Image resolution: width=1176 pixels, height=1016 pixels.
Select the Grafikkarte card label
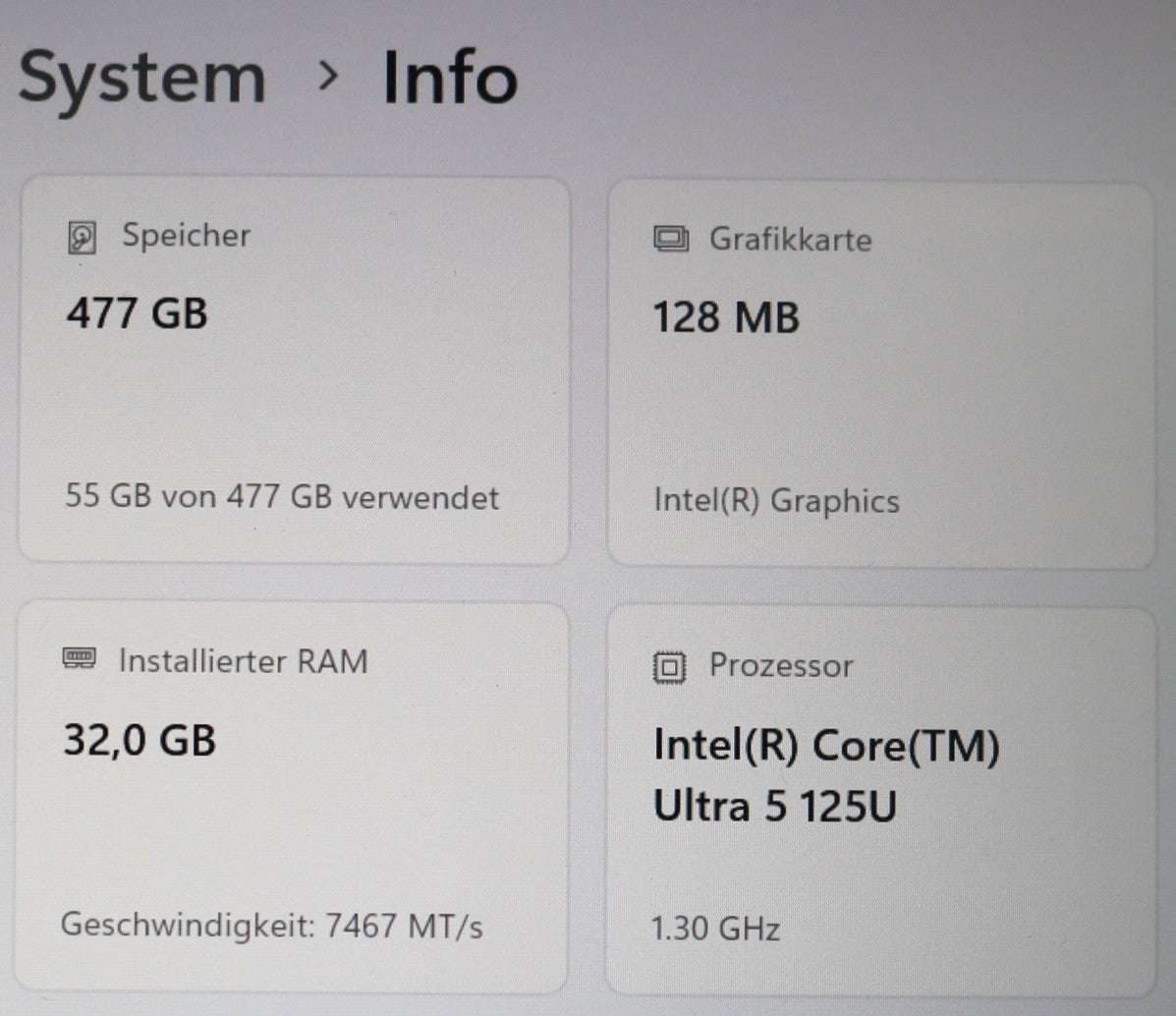tap(790, 240)
